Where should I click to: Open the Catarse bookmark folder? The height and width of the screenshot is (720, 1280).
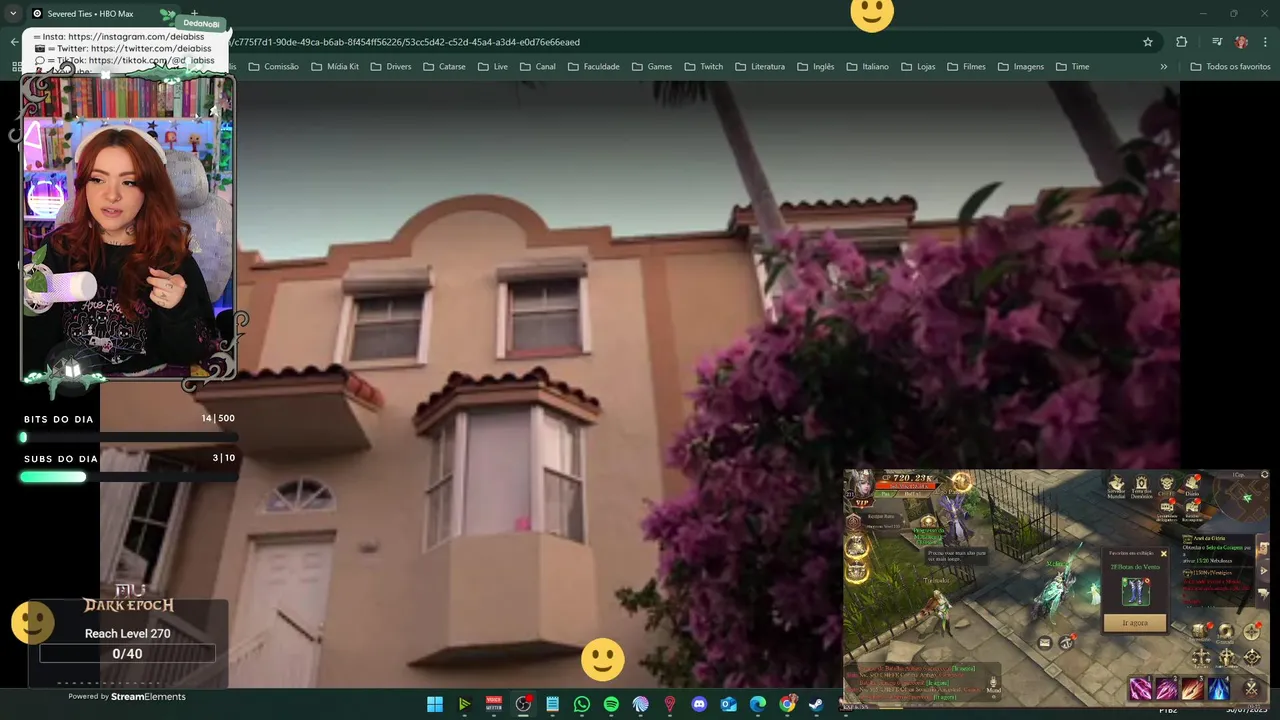[444, 67]
